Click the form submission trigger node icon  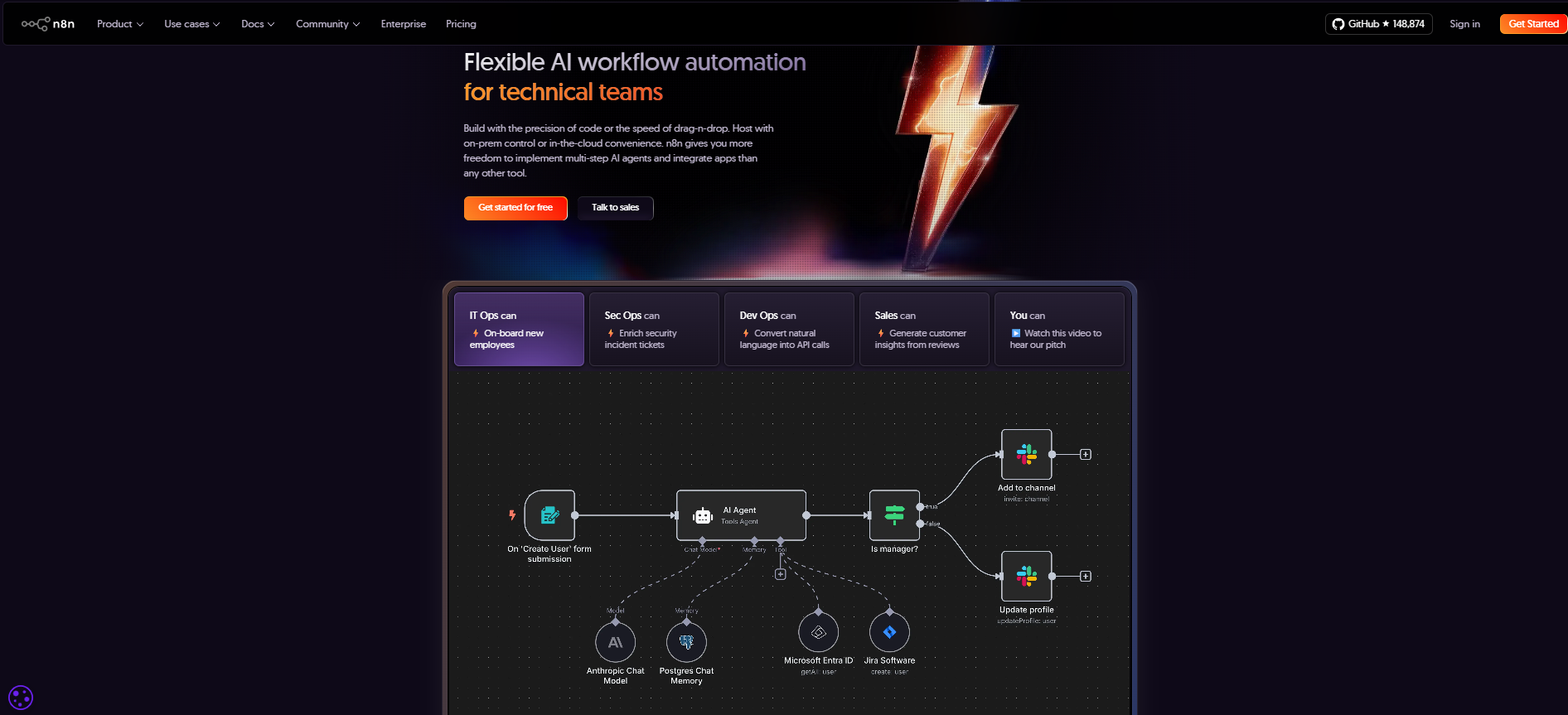point(549,515)
